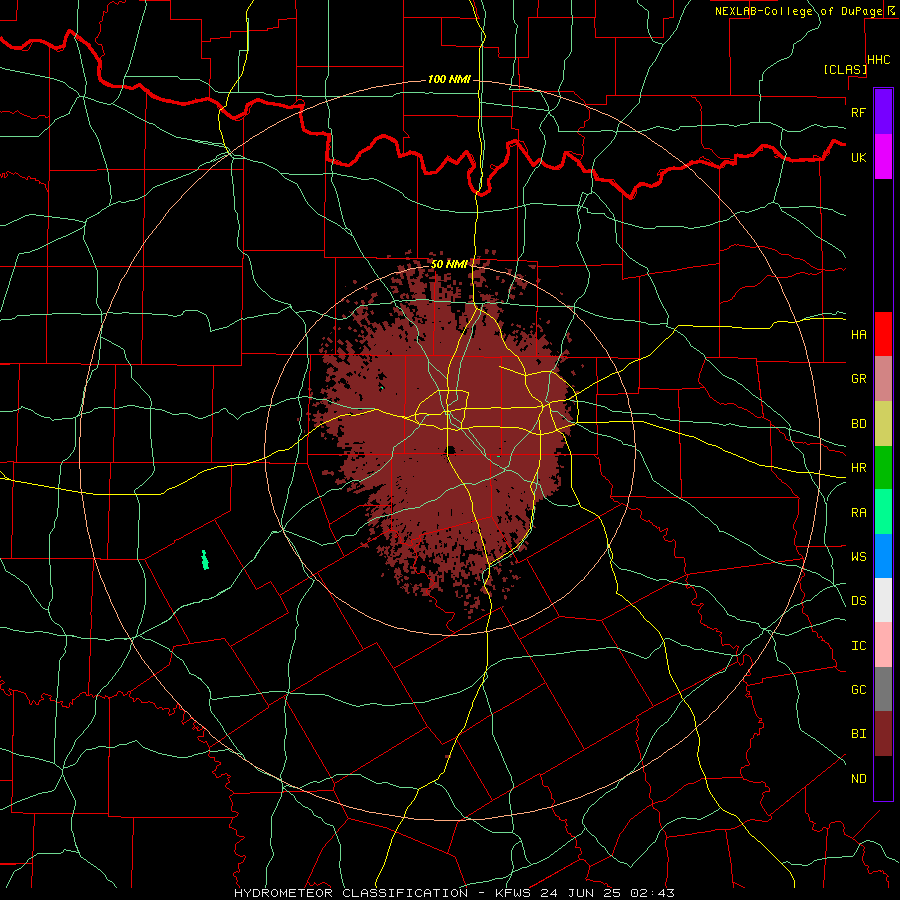Click the WS blue legend color block

883,556
